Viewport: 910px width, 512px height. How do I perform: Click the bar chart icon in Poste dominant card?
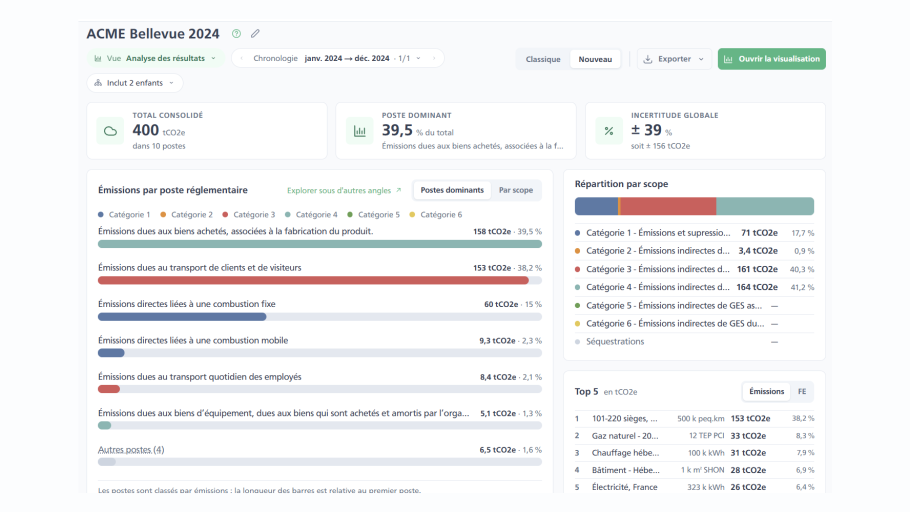[360, 131]
